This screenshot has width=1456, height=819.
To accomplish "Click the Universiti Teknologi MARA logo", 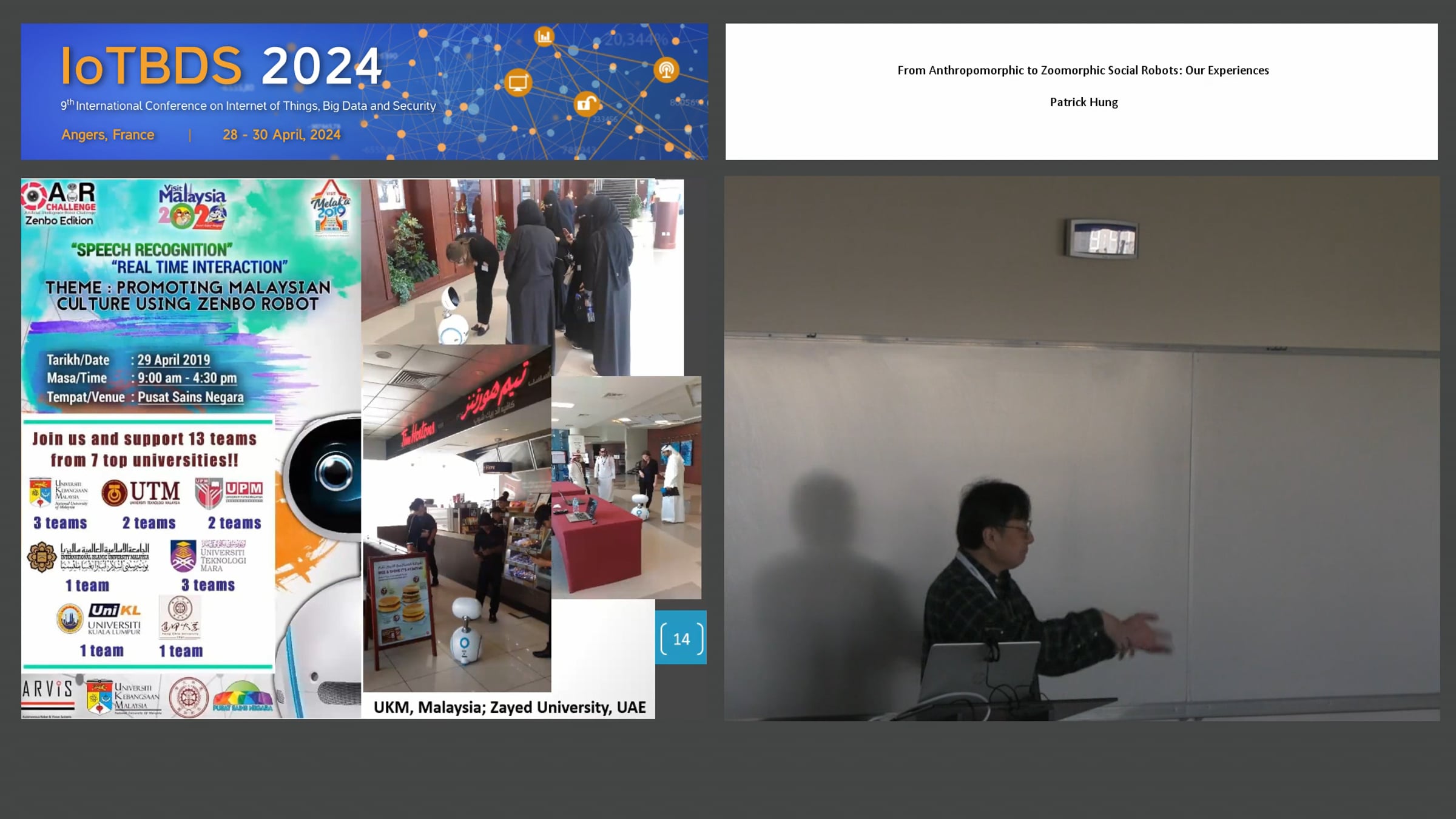I will 208,556.
